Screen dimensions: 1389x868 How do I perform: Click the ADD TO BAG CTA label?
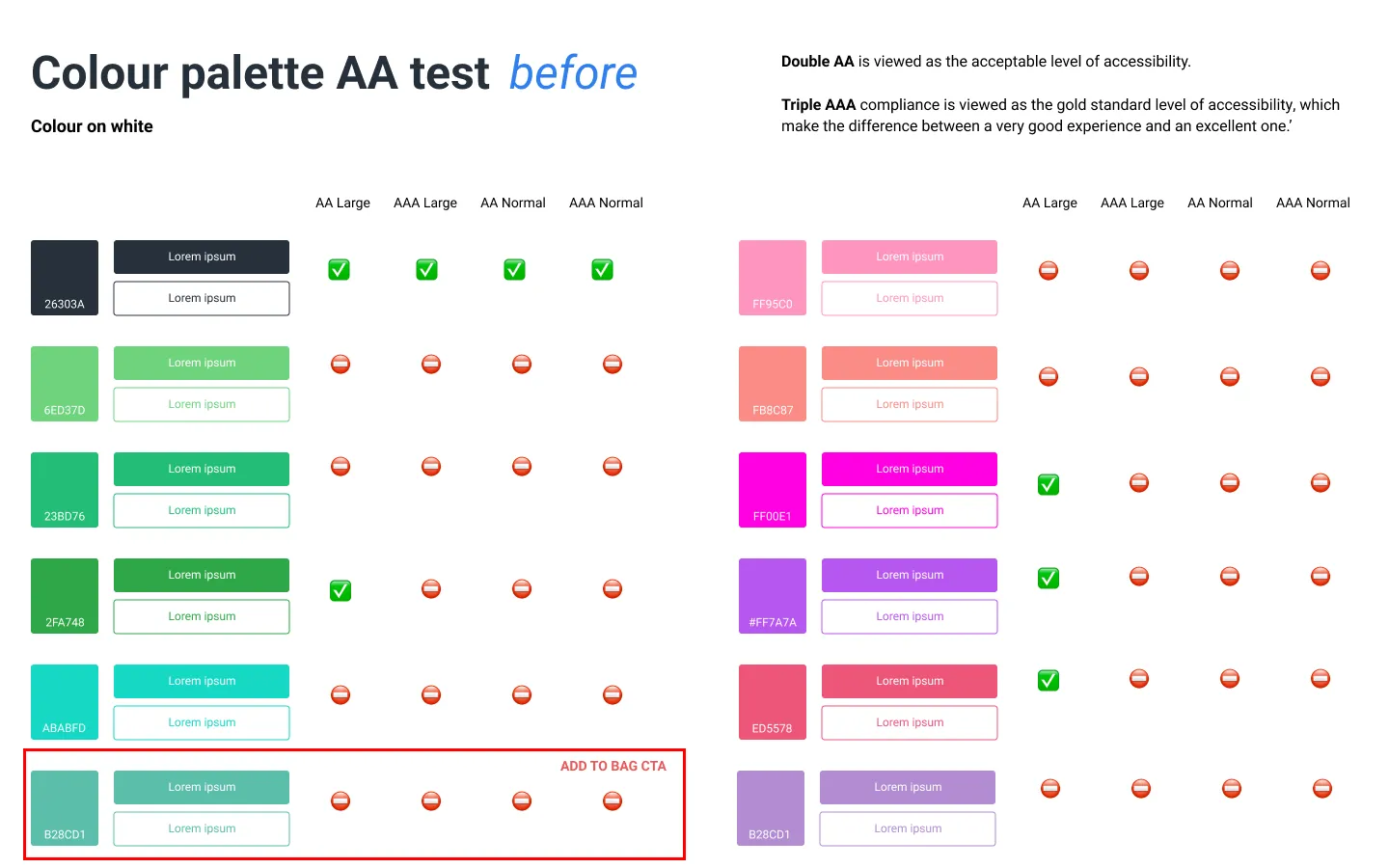(x=613, y=767)
